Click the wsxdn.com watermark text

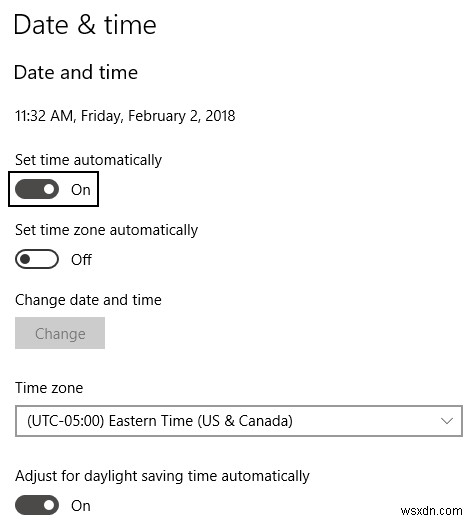(431, 511)
